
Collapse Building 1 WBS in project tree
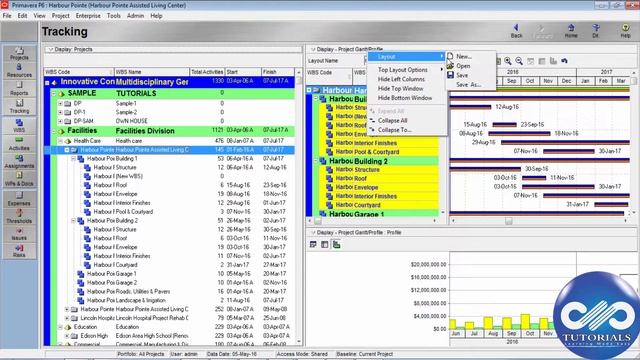[73, 158]
